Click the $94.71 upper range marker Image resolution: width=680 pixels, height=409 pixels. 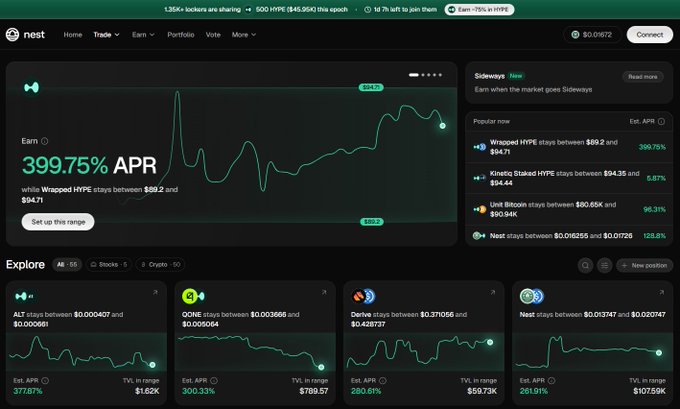pos(371,88)
